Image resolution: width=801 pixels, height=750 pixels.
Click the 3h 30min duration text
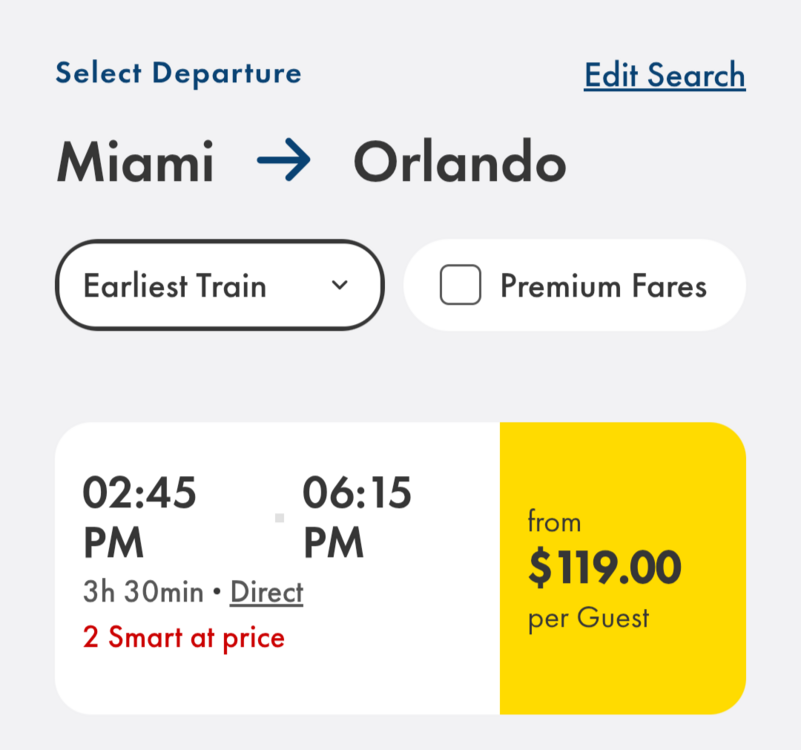coord(143,592)
